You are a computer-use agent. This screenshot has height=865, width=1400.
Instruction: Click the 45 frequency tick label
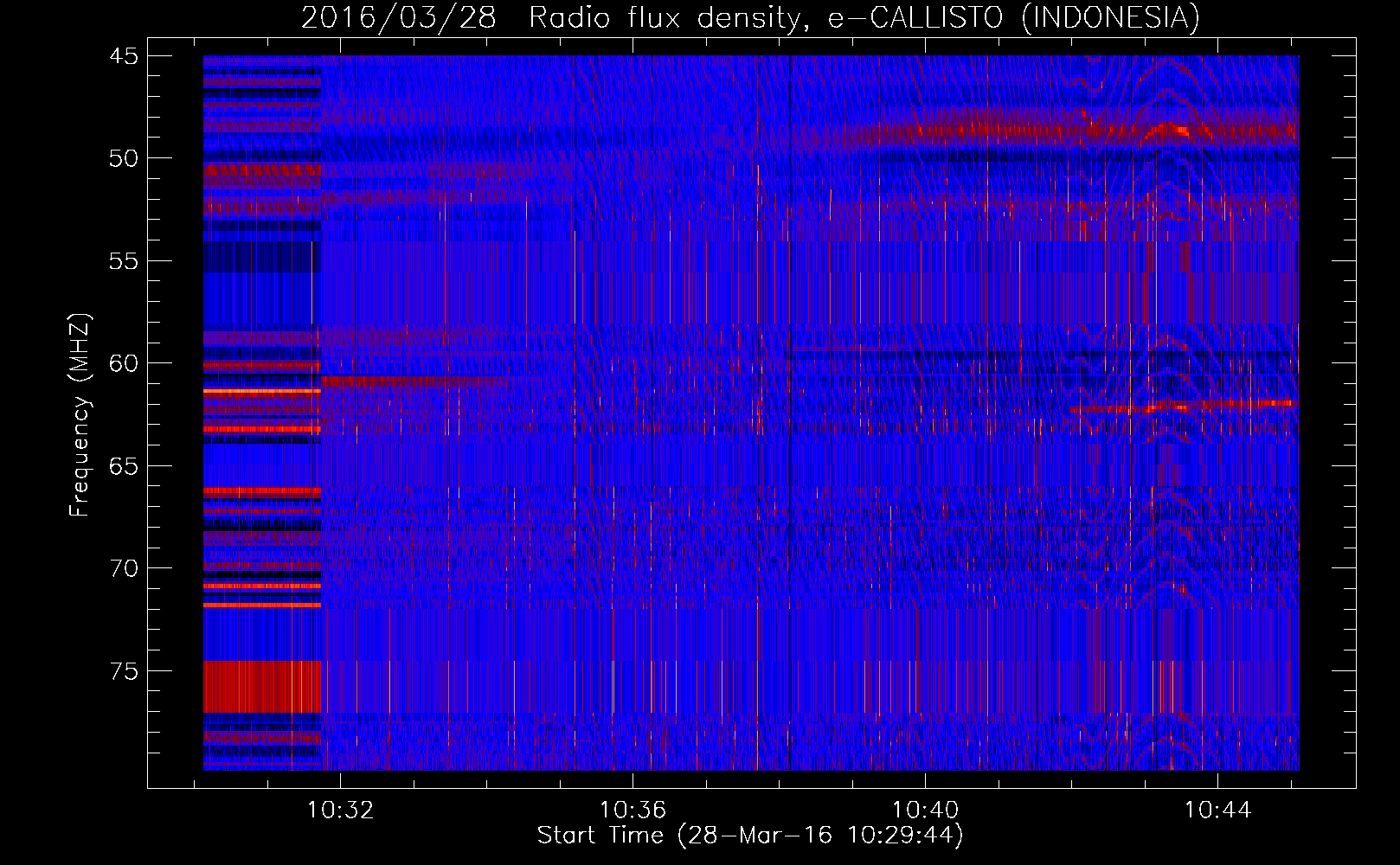124,56
